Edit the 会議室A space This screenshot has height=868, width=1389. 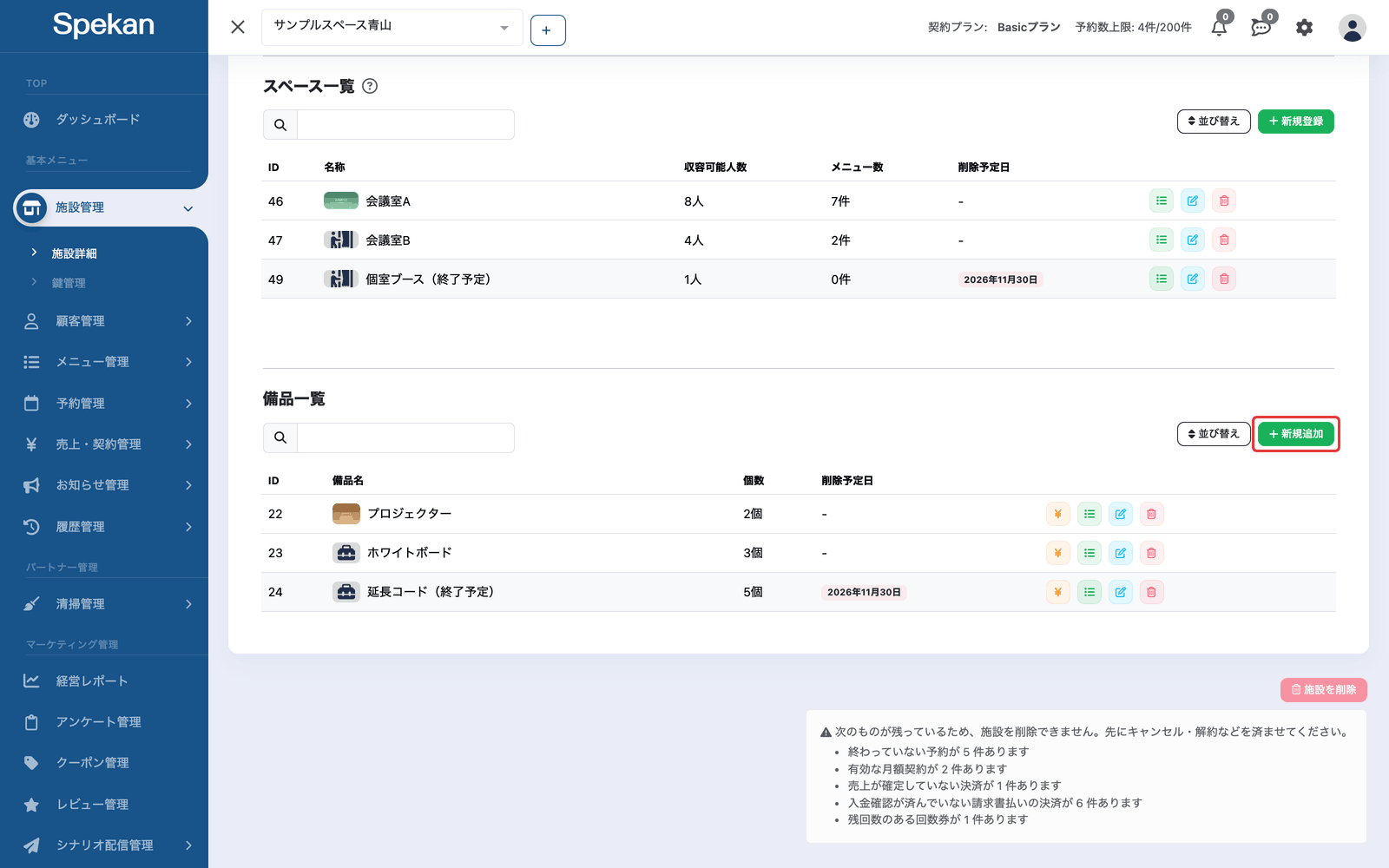(x=1193, y=201)
